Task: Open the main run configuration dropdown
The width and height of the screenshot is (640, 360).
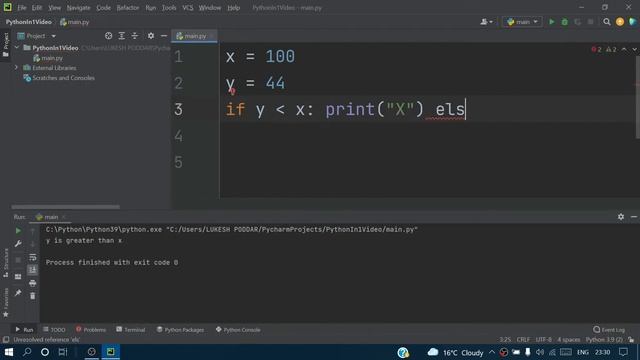Action: 522,22
